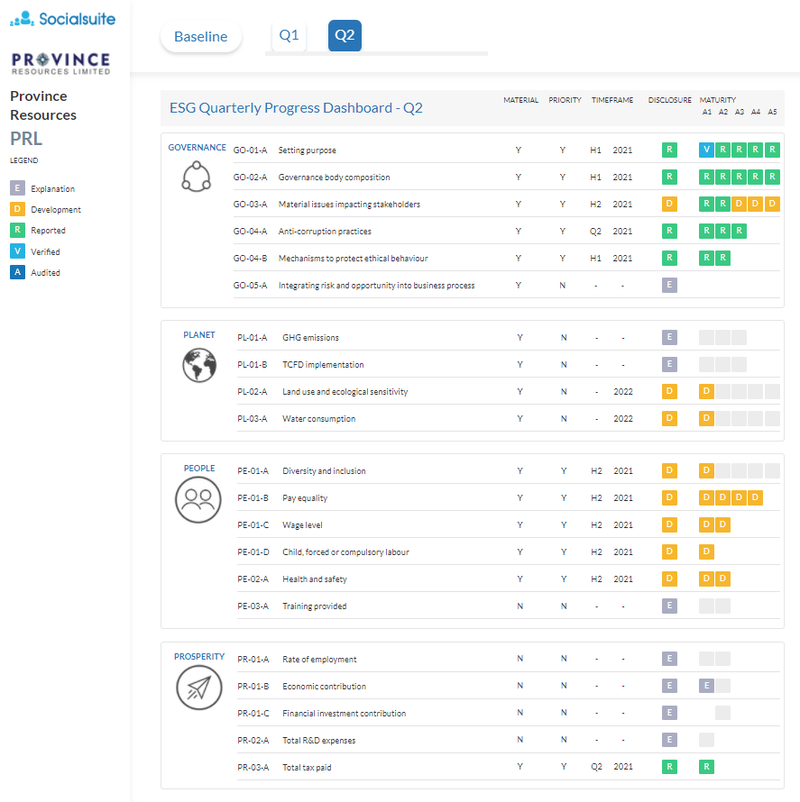Click disclosure R badge for Governance body composition

click(x=669, y=176)
